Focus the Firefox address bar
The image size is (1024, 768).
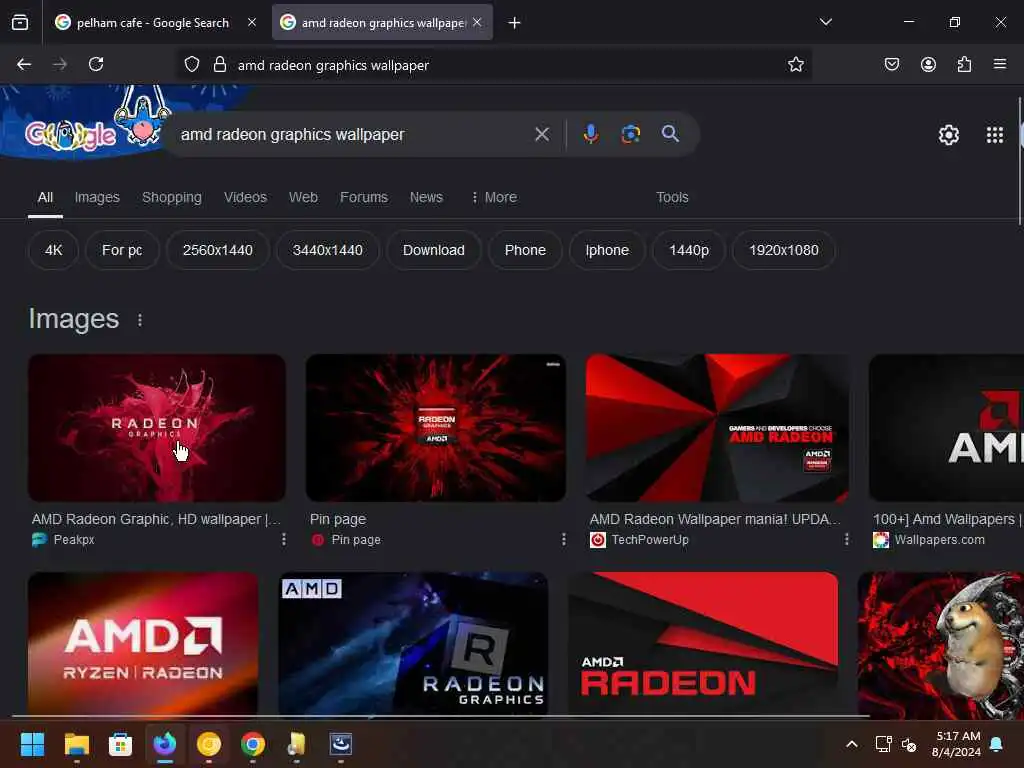[x=494, y=65]
